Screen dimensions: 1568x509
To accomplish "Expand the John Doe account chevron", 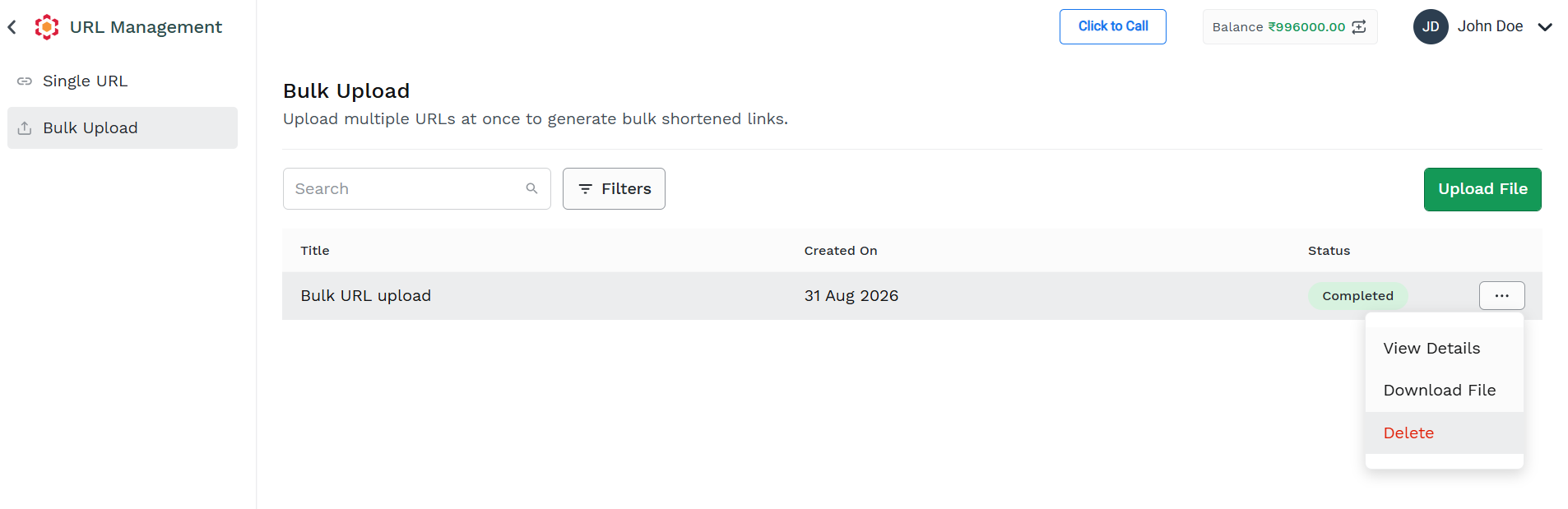I will pyautogui.click(x=1545, y=27).
